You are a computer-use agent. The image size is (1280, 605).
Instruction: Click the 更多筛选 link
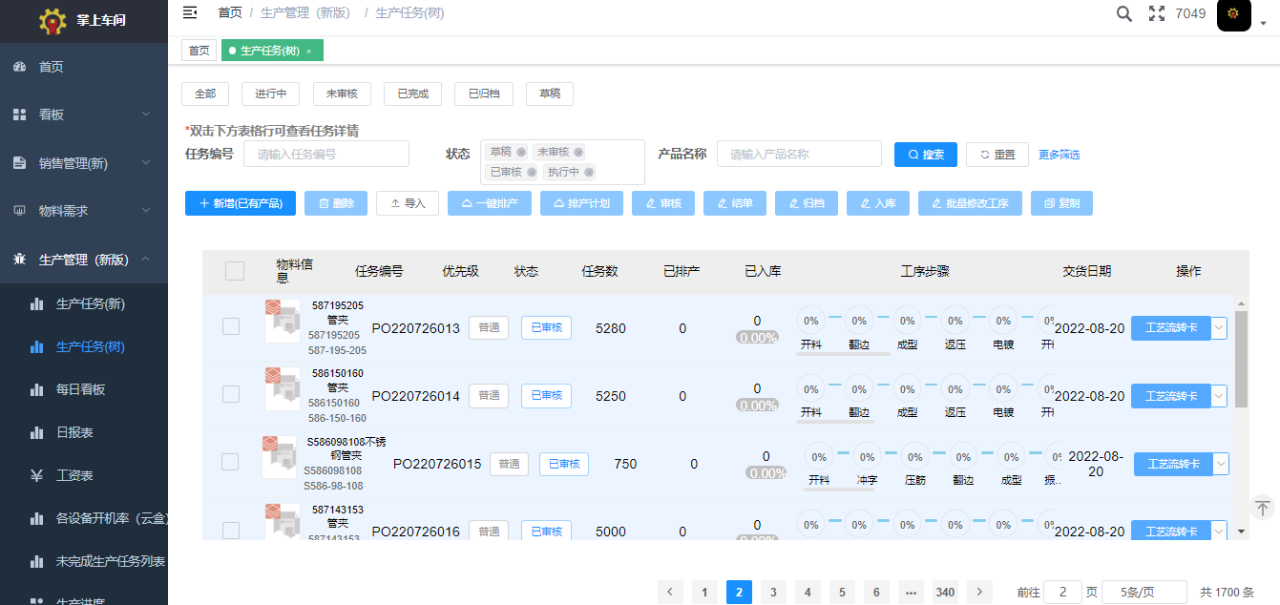pos(1058,155)
